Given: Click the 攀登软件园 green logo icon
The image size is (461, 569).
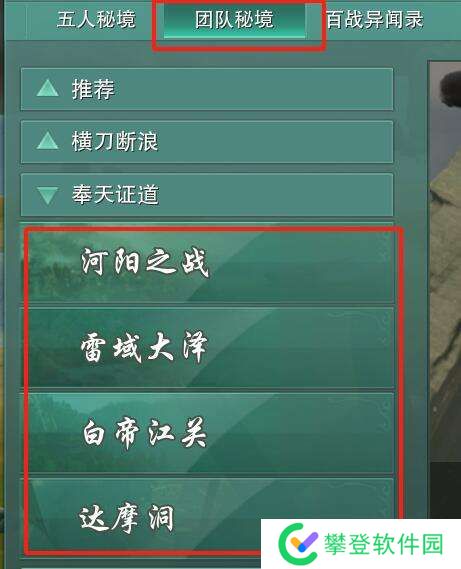Looking at the screenshot, I should (x=298, y=543).
